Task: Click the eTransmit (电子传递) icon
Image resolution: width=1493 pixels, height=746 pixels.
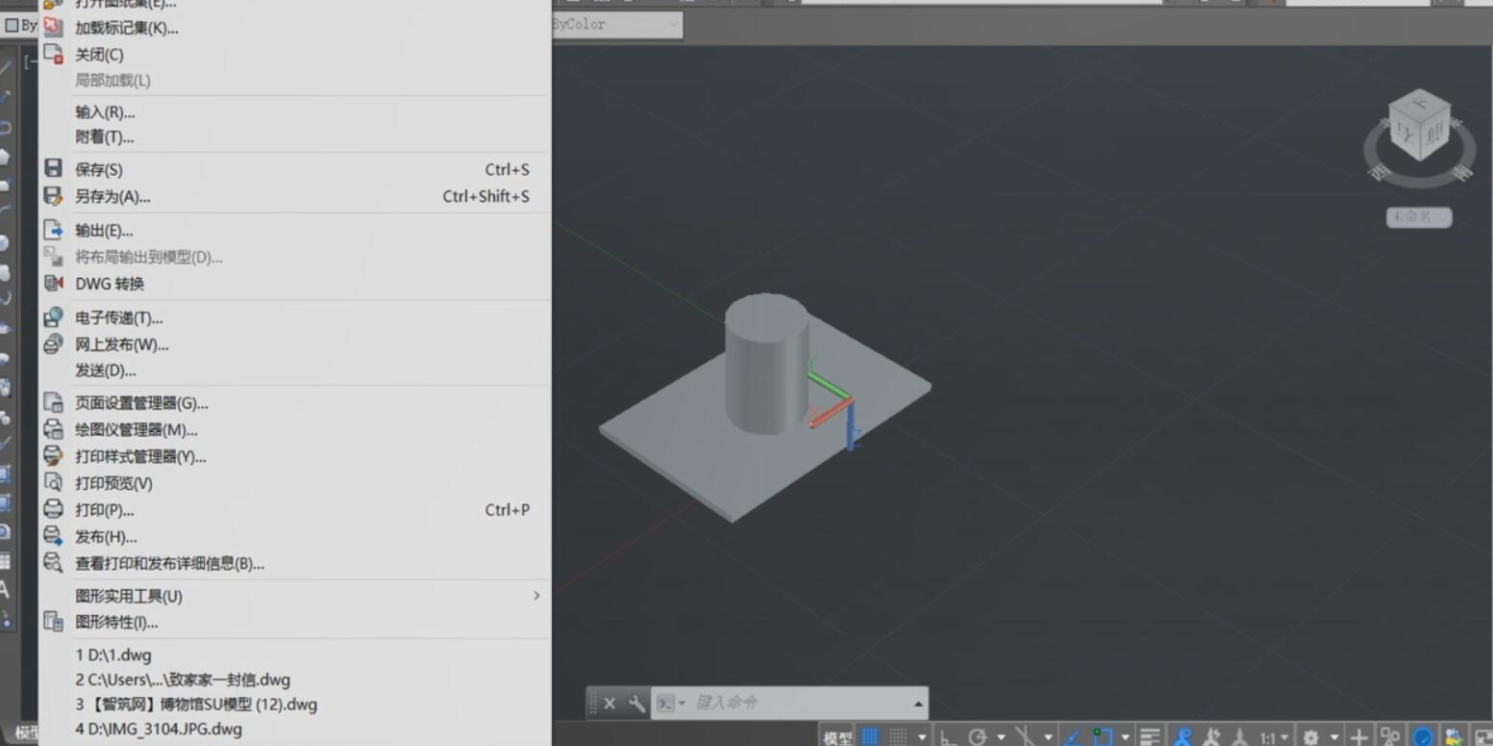Action: click(x=53, y=317)
